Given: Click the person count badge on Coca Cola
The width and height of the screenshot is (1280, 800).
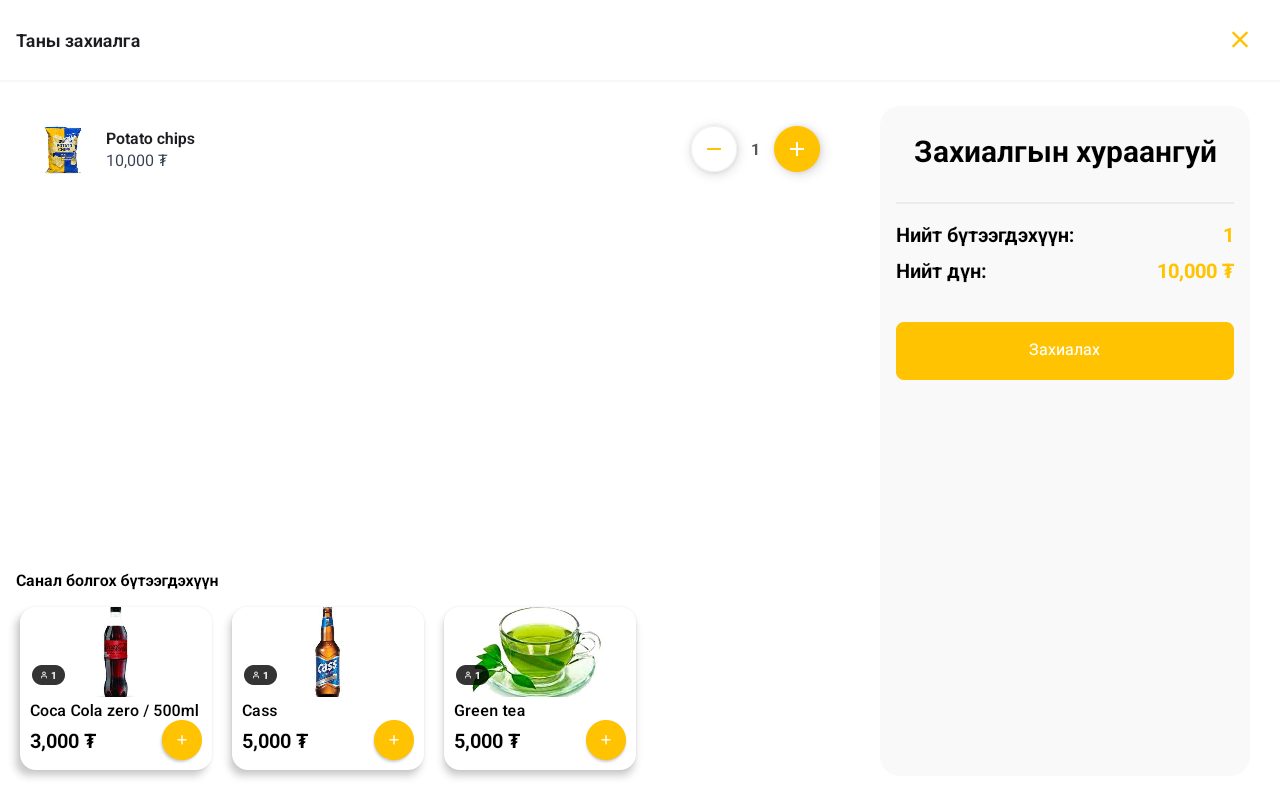Looking at the screenshot, I should point(48,675).
